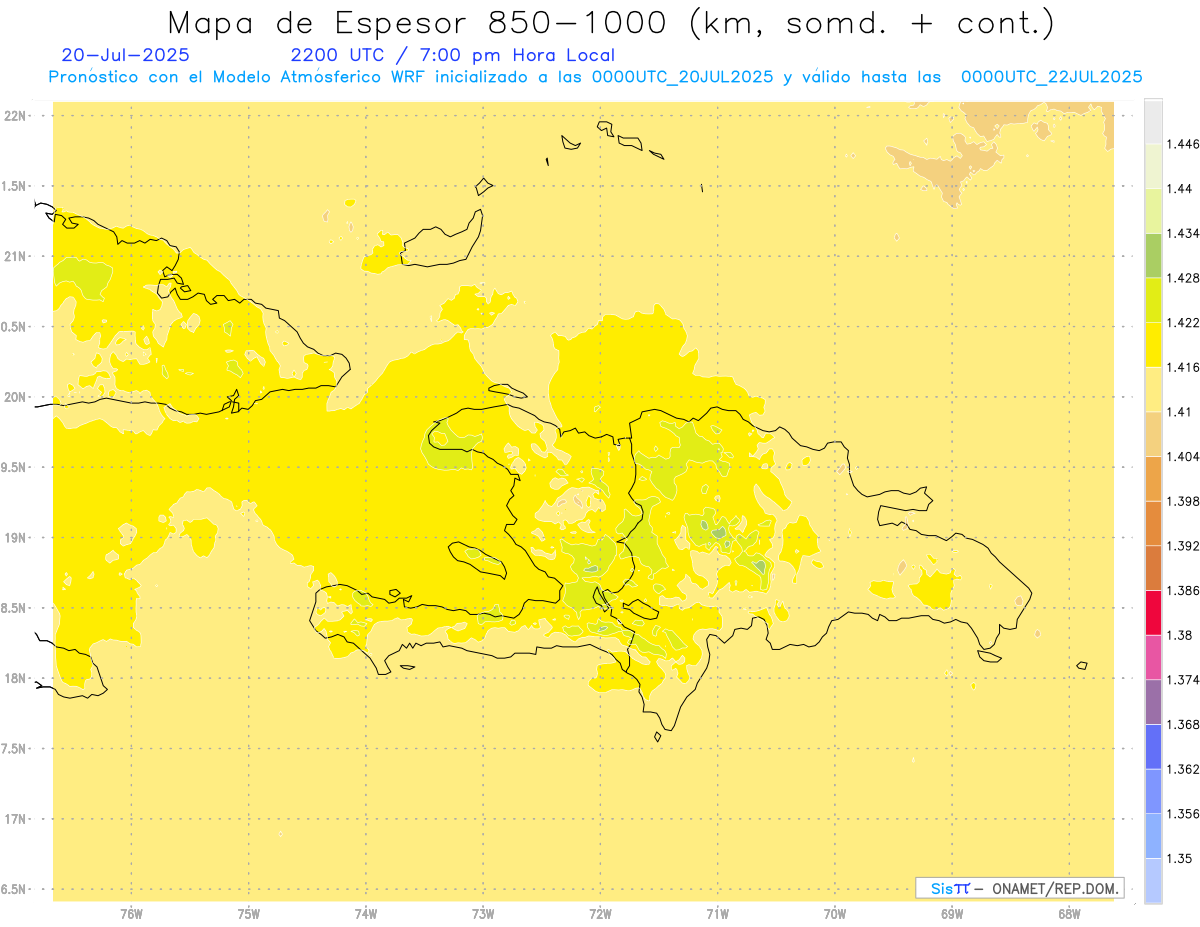Image resolution: width=1200 pixels, height=927 pixels.
Task: Click the scale value '1.428'
Action: click(1183, 278)
